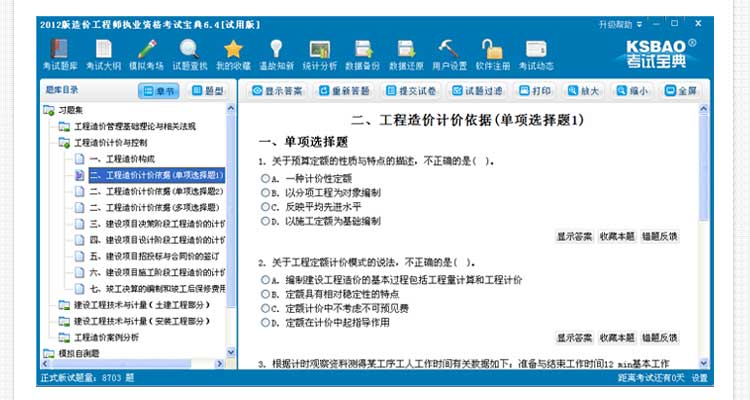Viewport: 750px width, 400px height.
Task: Open 我的收藏 favorites star icon
Action: [x=233, y=54]
